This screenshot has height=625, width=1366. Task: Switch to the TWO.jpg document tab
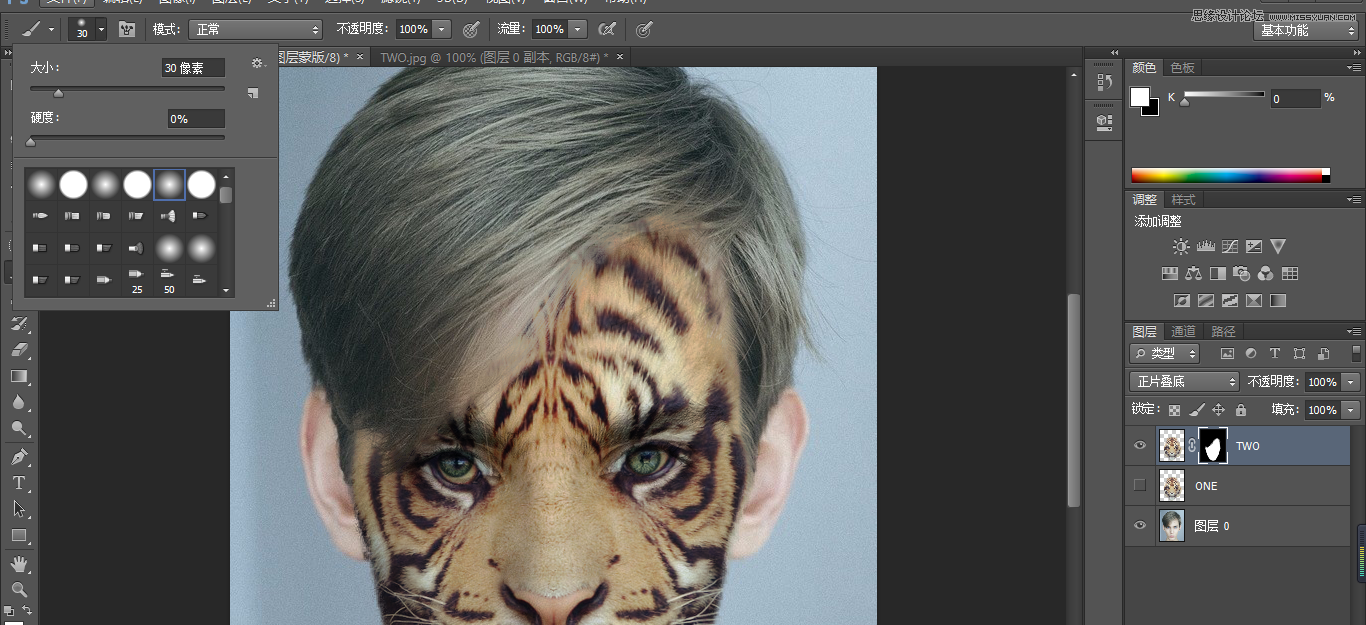[x=493, y=57]
